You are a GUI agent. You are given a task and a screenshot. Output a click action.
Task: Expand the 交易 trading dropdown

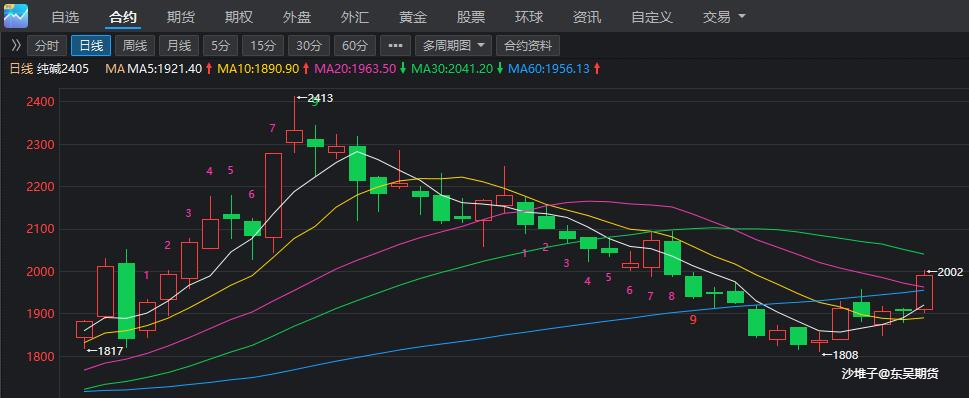tap(724, 17)
